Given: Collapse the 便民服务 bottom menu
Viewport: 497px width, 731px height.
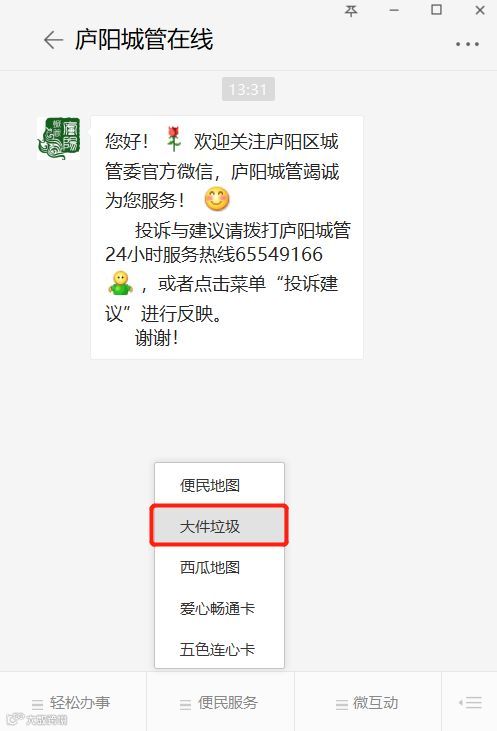Looking at the screenshot, I should coord(220,703).
